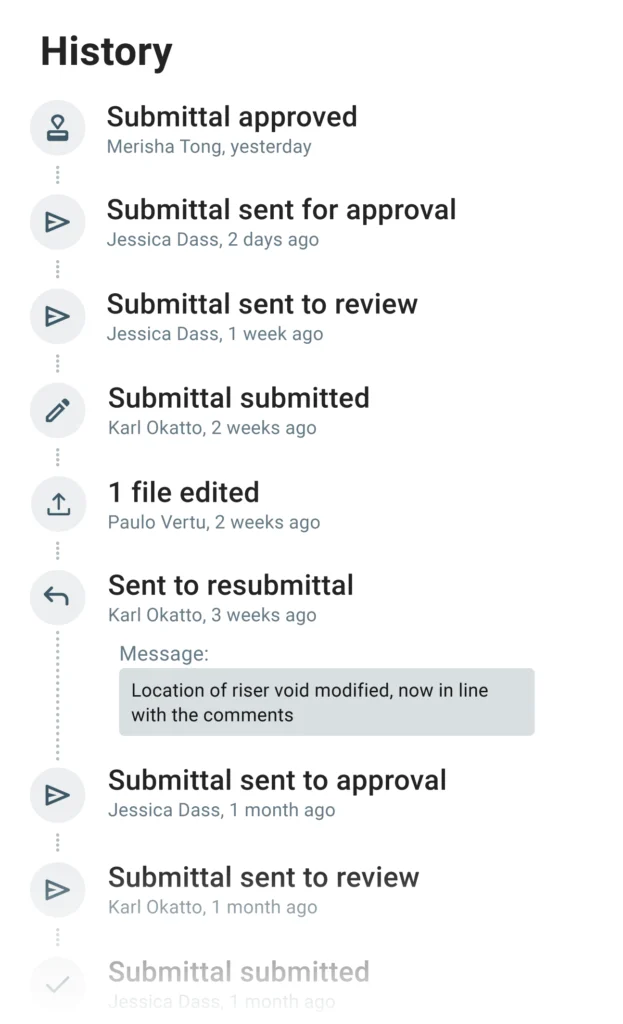The image size is (623, 1024).
Task: Click send icon beside Karl Okatto 1 month ago entry
Action: tap(57, 889)
